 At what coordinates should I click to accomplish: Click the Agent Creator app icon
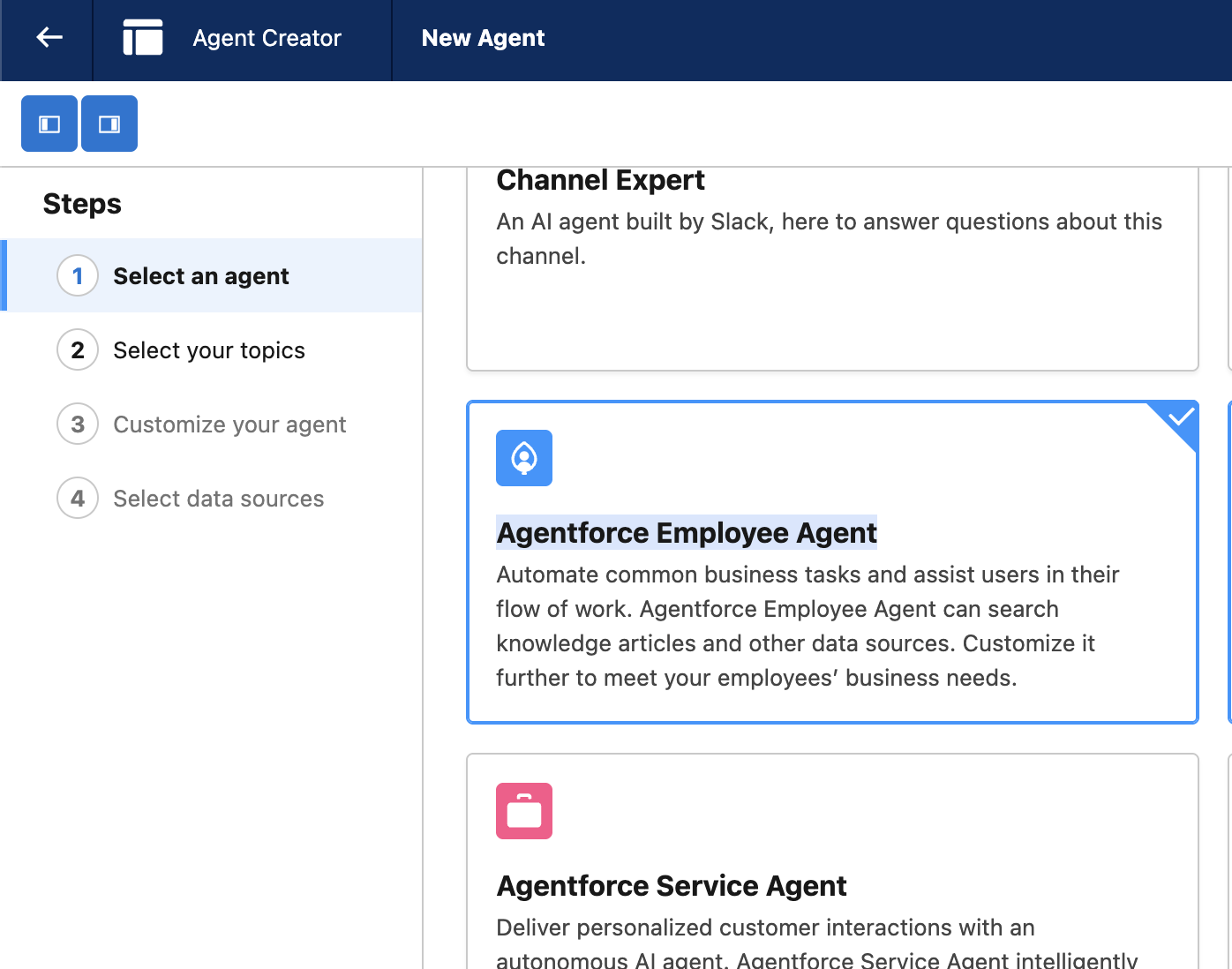142,38
